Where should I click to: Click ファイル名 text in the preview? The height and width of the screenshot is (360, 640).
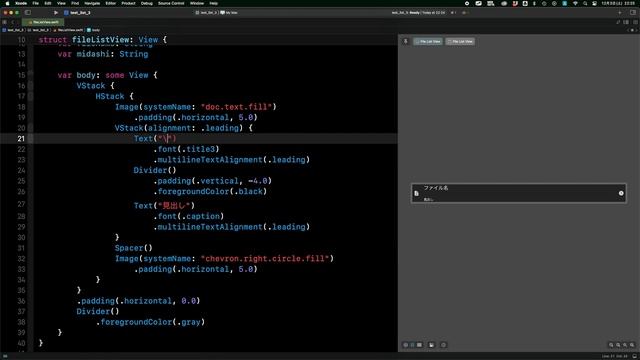[x=436, y=188]
